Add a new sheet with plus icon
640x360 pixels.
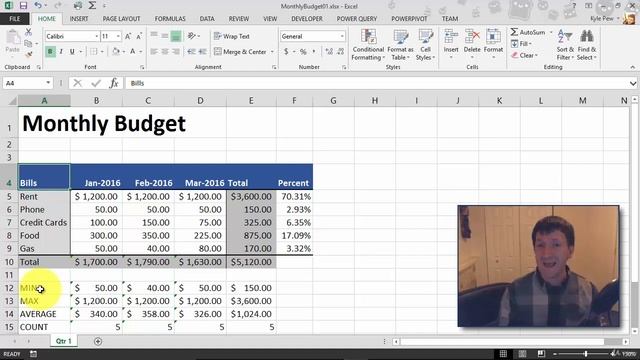98,341
